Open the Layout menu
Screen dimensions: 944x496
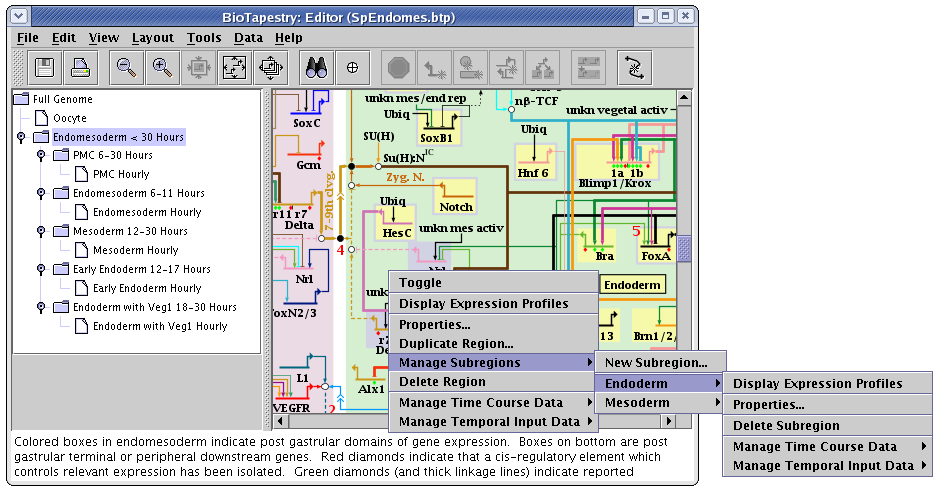tap(152, 38)
